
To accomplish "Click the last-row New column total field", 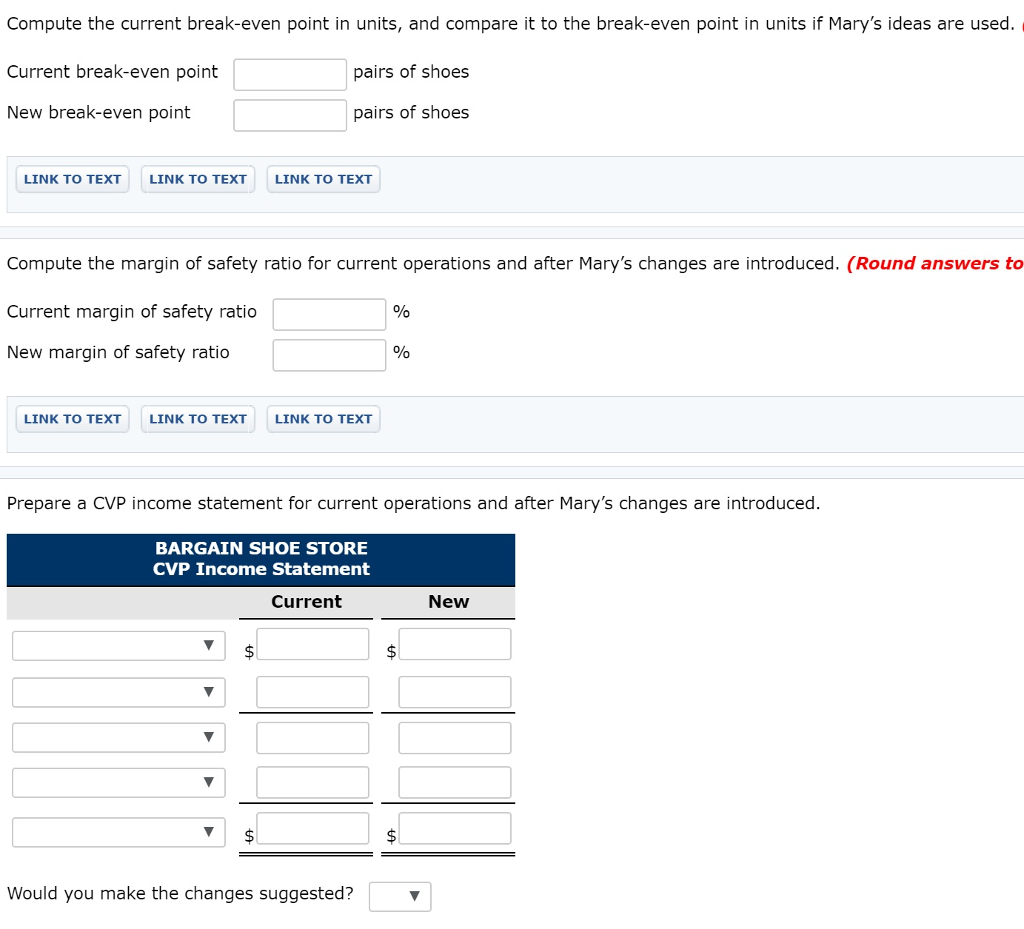I will (454, 828).
